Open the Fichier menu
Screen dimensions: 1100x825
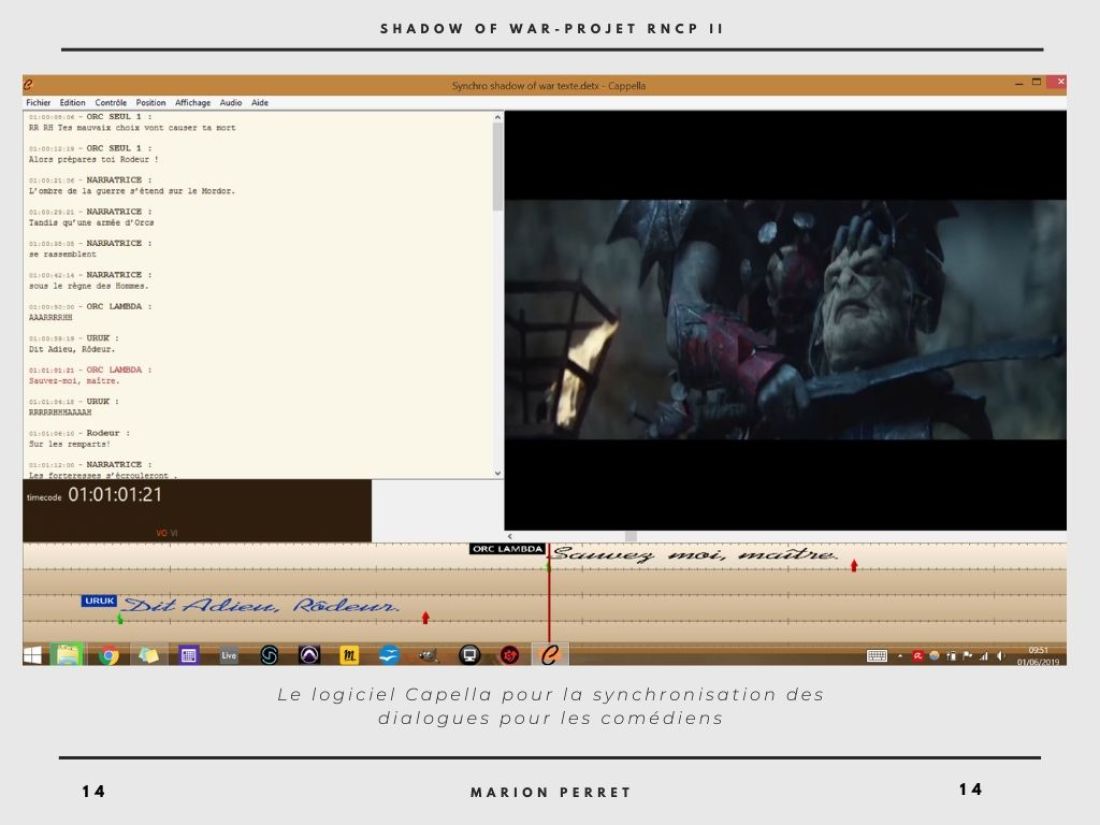pos(38,102)
